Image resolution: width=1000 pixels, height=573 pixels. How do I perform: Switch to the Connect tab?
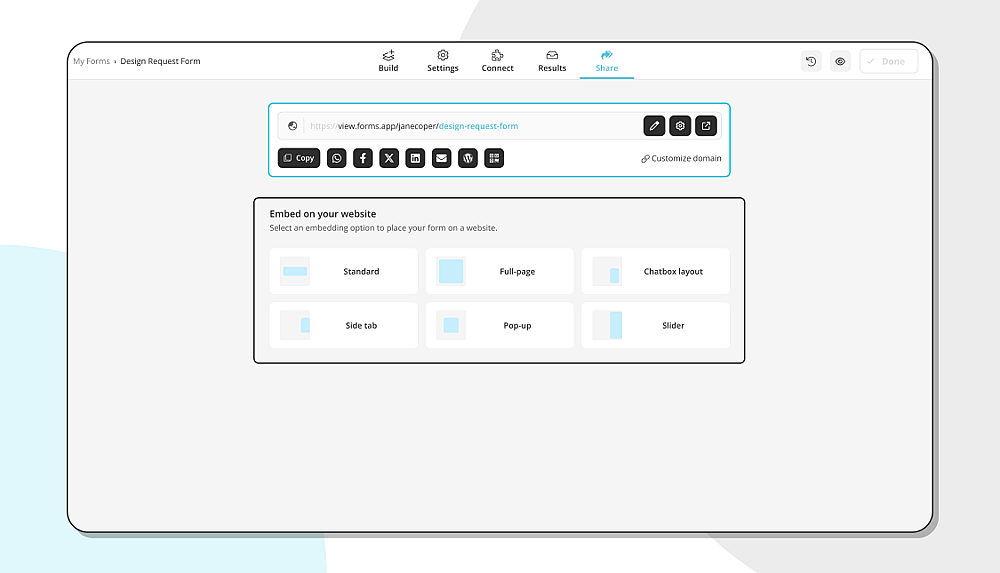pyautogui.click(x=497, y=61)
